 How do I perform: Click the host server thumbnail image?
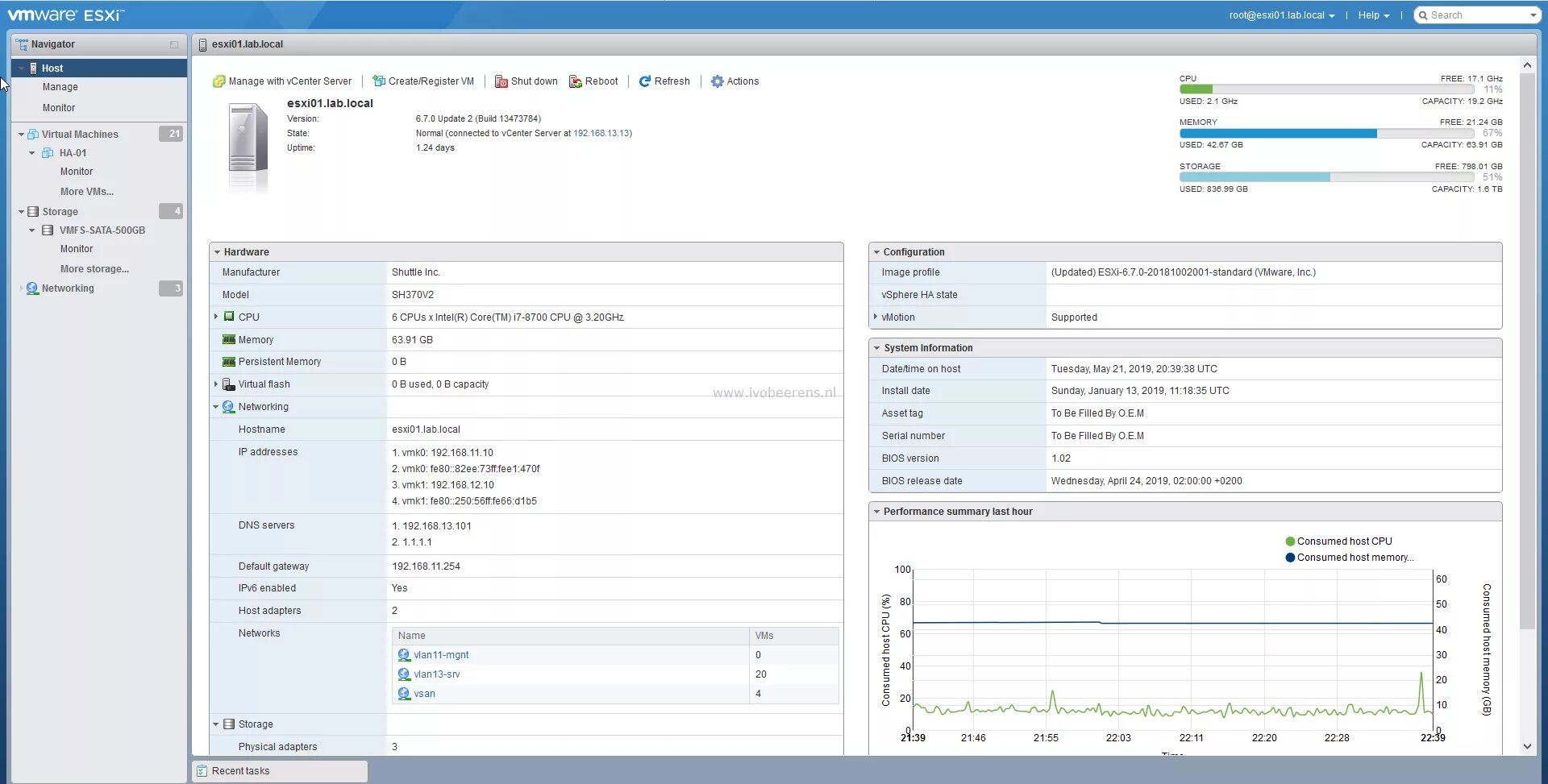pyautogui.click(x=248, y=148)
